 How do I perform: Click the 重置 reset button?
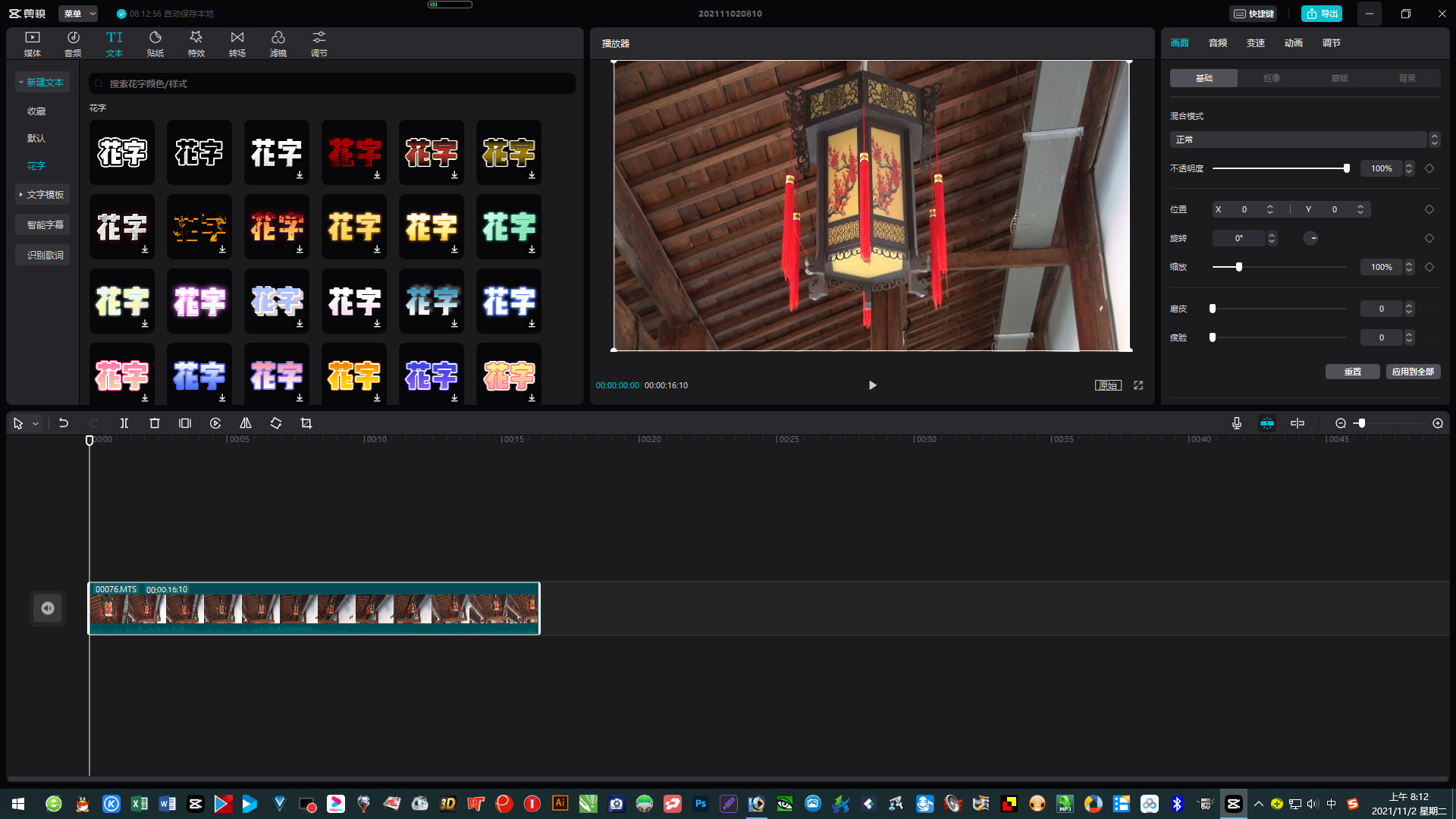tap(1353, 372)
